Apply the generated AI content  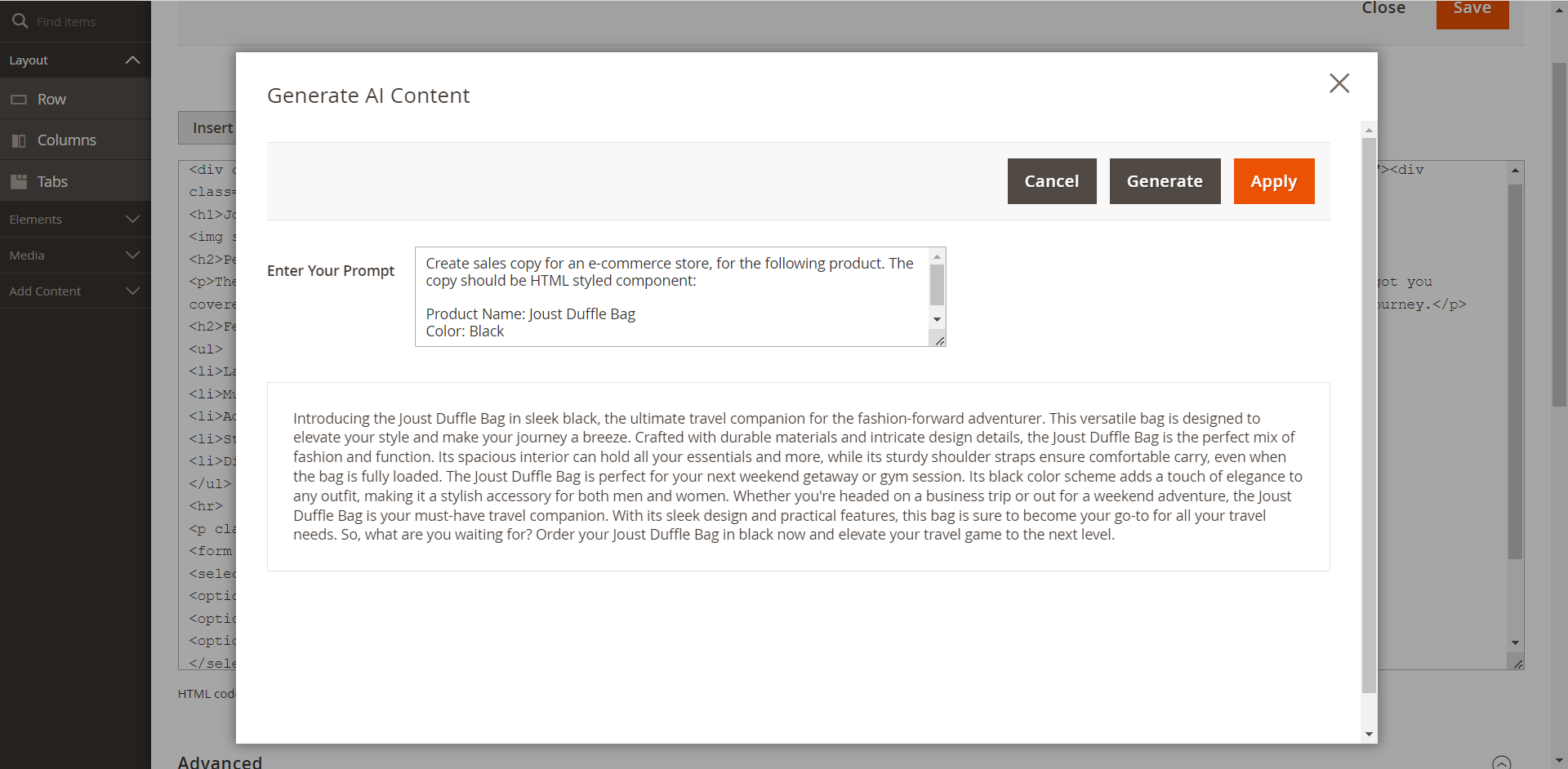click(1273, 181)
